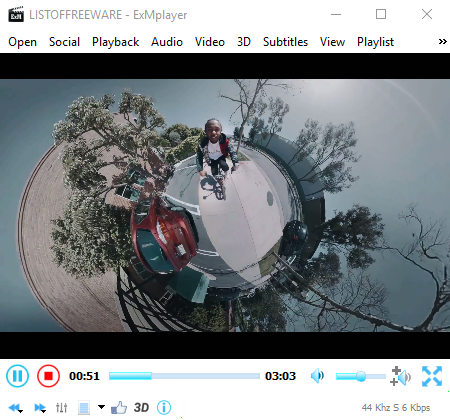Enter fullscreen with the expand arrows icon
This screenshot has width=450, height=420.
click(432, 376)
